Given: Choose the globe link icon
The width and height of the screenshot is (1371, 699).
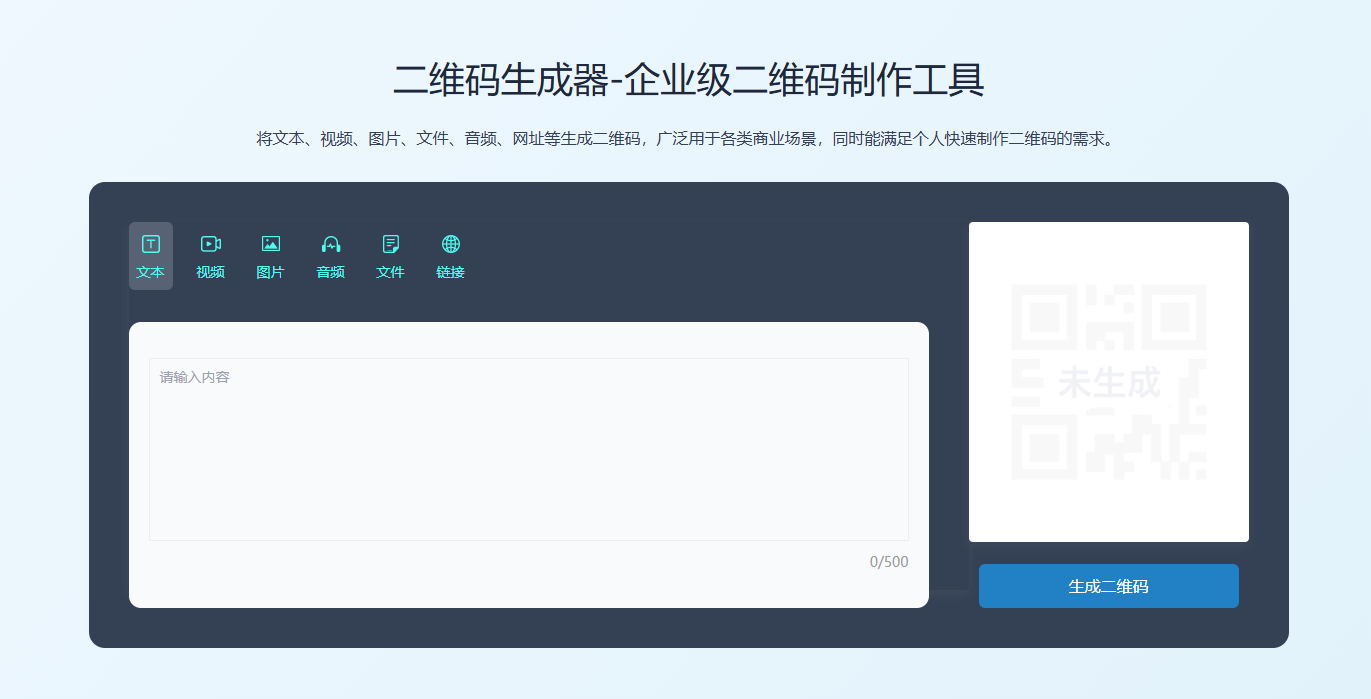Looking at the screenshot, I should click(451, 244).
